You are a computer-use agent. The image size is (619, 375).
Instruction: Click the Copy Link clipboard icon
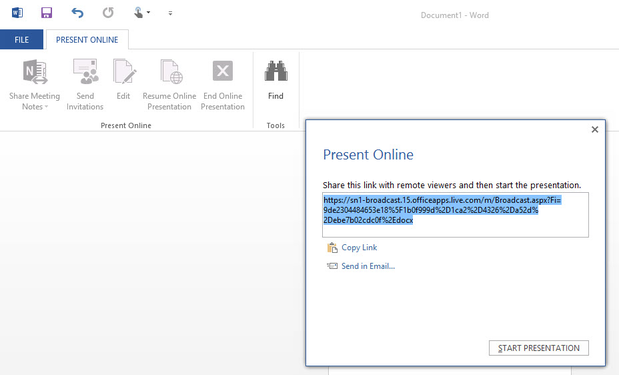coord(332,248)
